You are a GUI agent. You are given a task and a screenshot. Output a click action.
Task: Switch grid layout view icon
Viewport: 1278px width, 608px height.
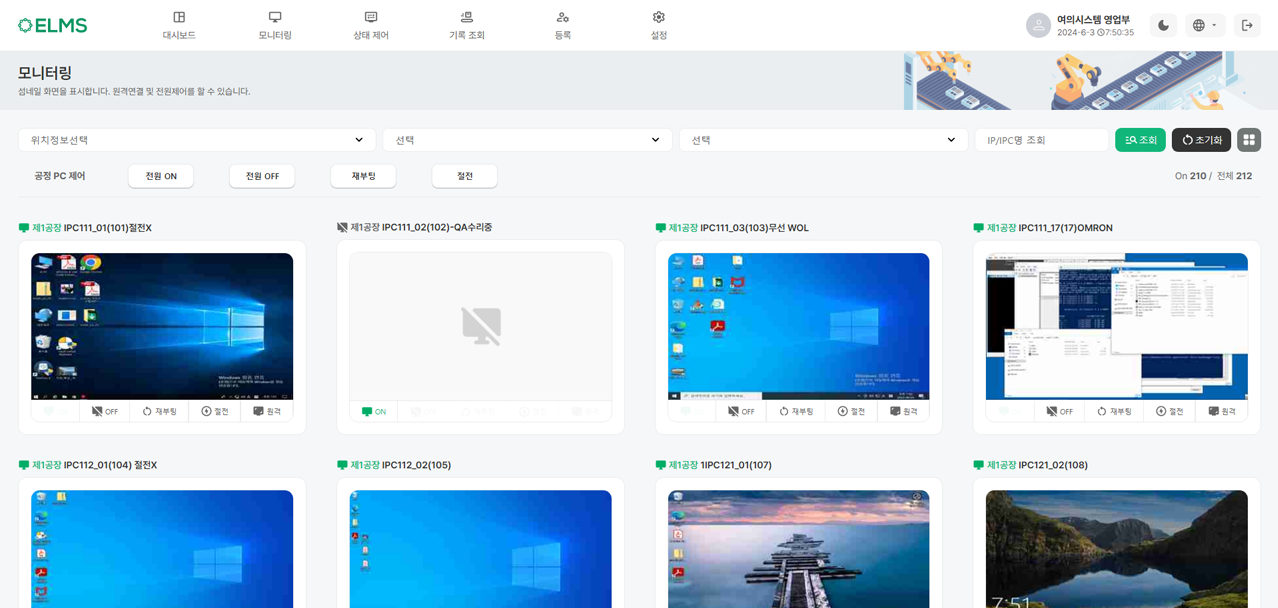pyautogui.click(x=1249, y=140)
